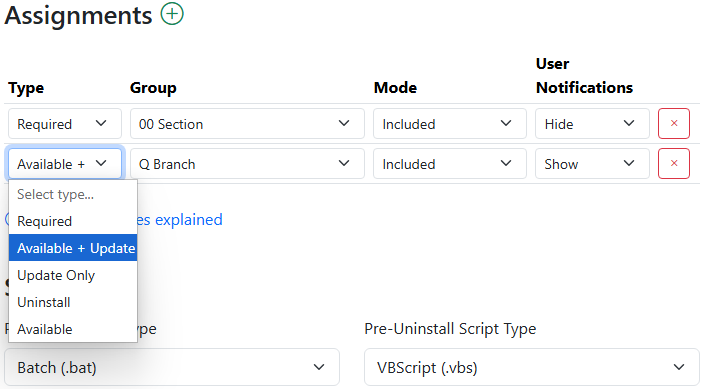Click the Group column header
The width and height of the screenshot is (706, 389).
pyautogui.click(x=153, y=88)
